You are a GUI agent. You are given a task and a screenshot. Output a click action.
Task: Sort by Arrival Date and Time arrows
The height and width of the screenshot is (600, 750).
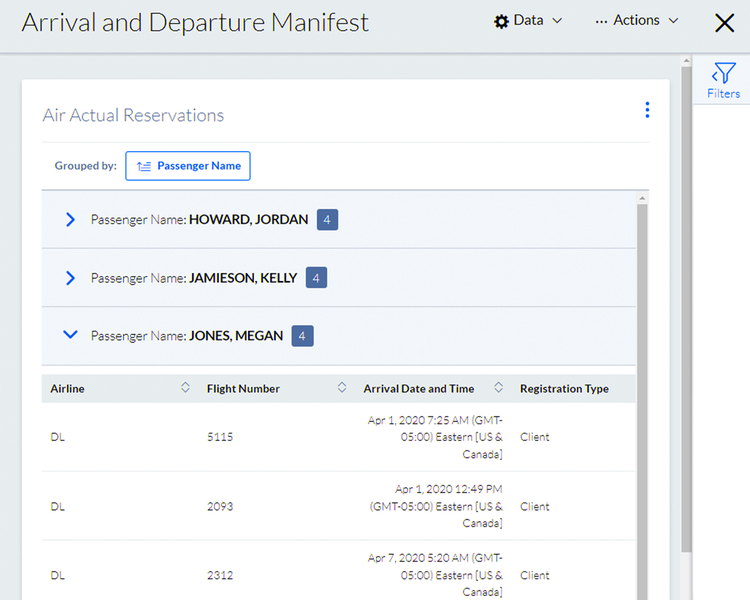[497, 388]
